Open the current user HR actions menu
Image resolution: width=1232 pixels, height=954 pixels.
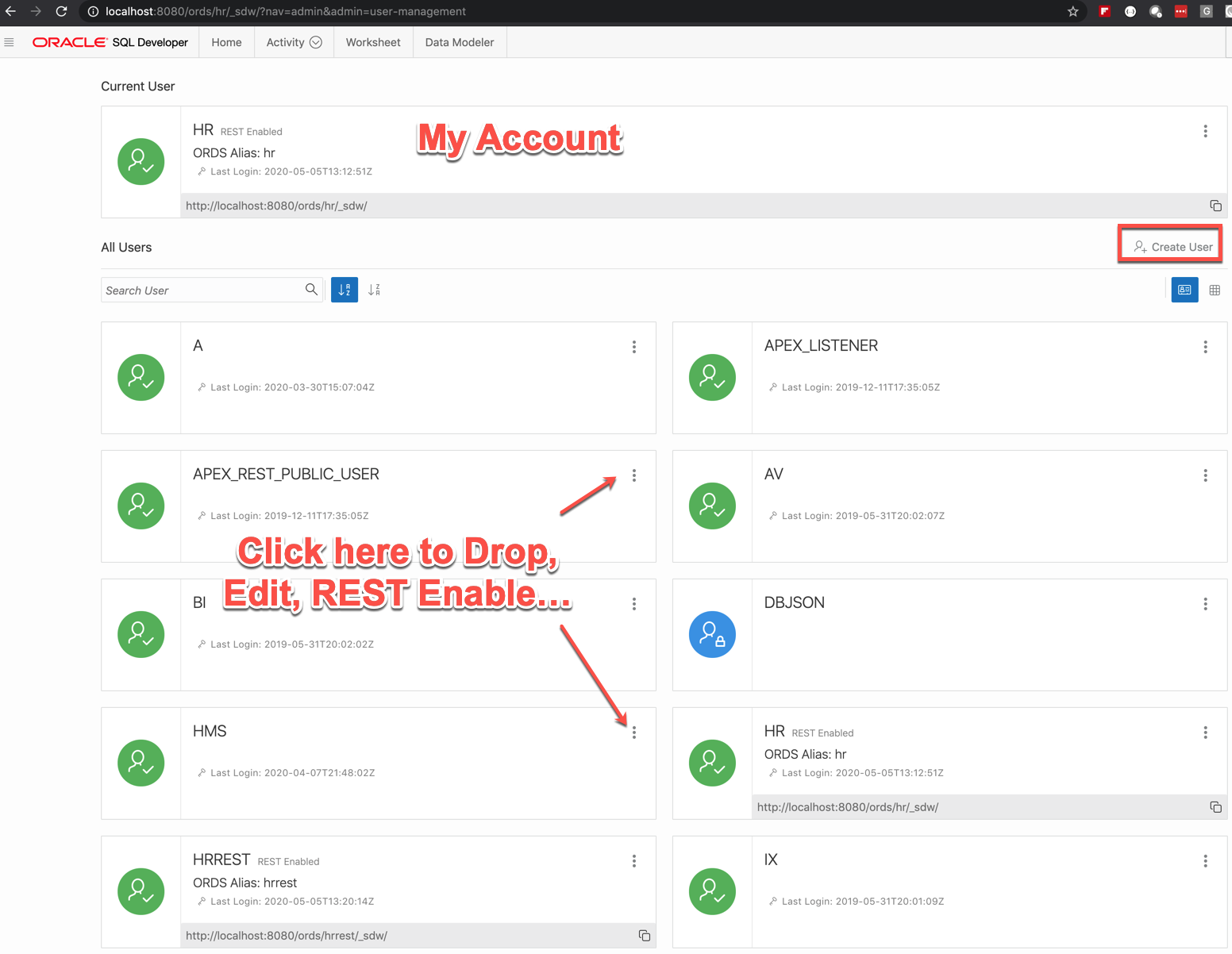pyautogui.click(x=1205, y=131)
